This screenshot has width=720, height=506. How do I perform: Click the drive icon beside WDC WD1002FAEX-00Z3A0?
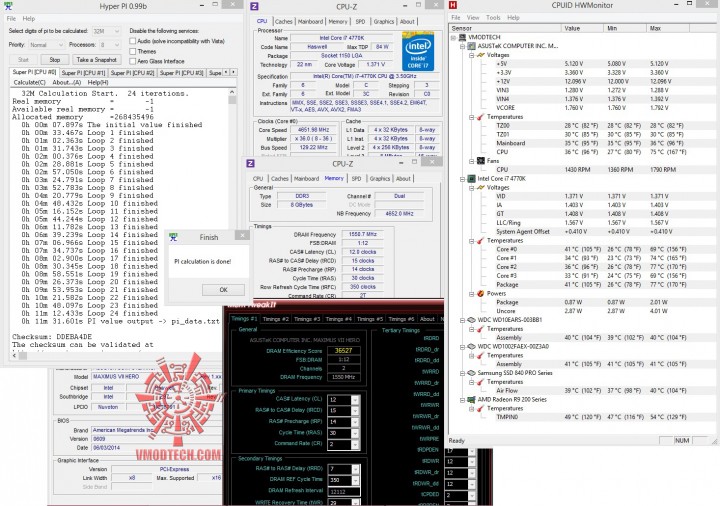click(472, 347)
